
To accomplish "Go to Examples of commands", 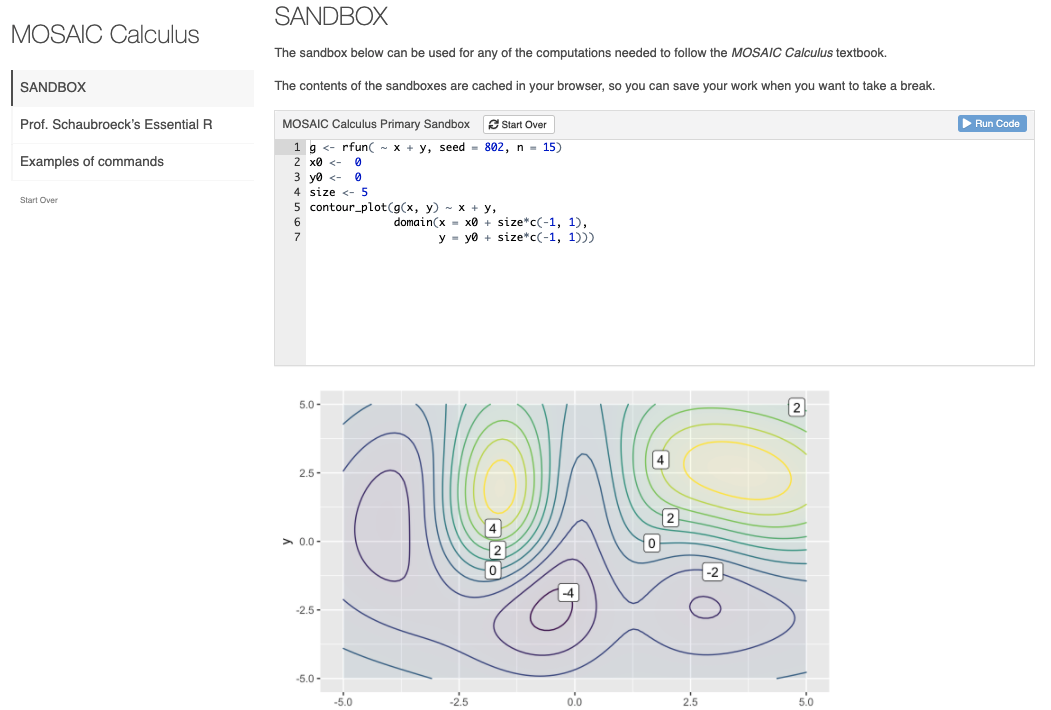I will tap(92, 162).
